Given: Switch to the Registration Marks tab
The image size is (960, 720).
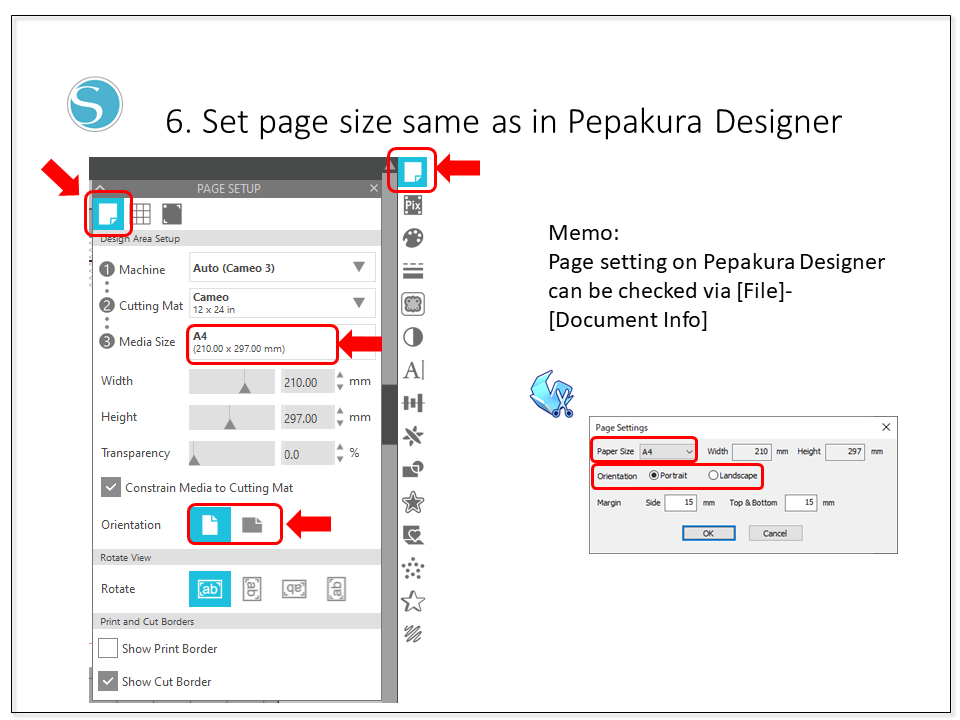Looking at the screenshot, I should (x=172, y=214).
